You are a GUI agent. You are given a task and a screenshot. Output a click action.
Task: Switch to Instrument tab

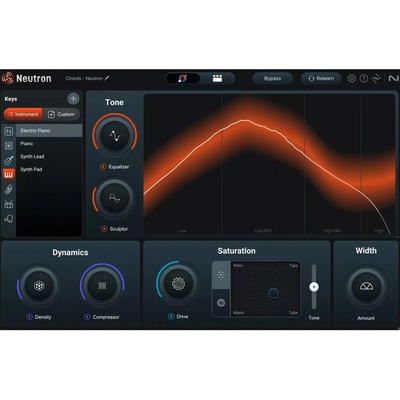click(x=23, y=114)
